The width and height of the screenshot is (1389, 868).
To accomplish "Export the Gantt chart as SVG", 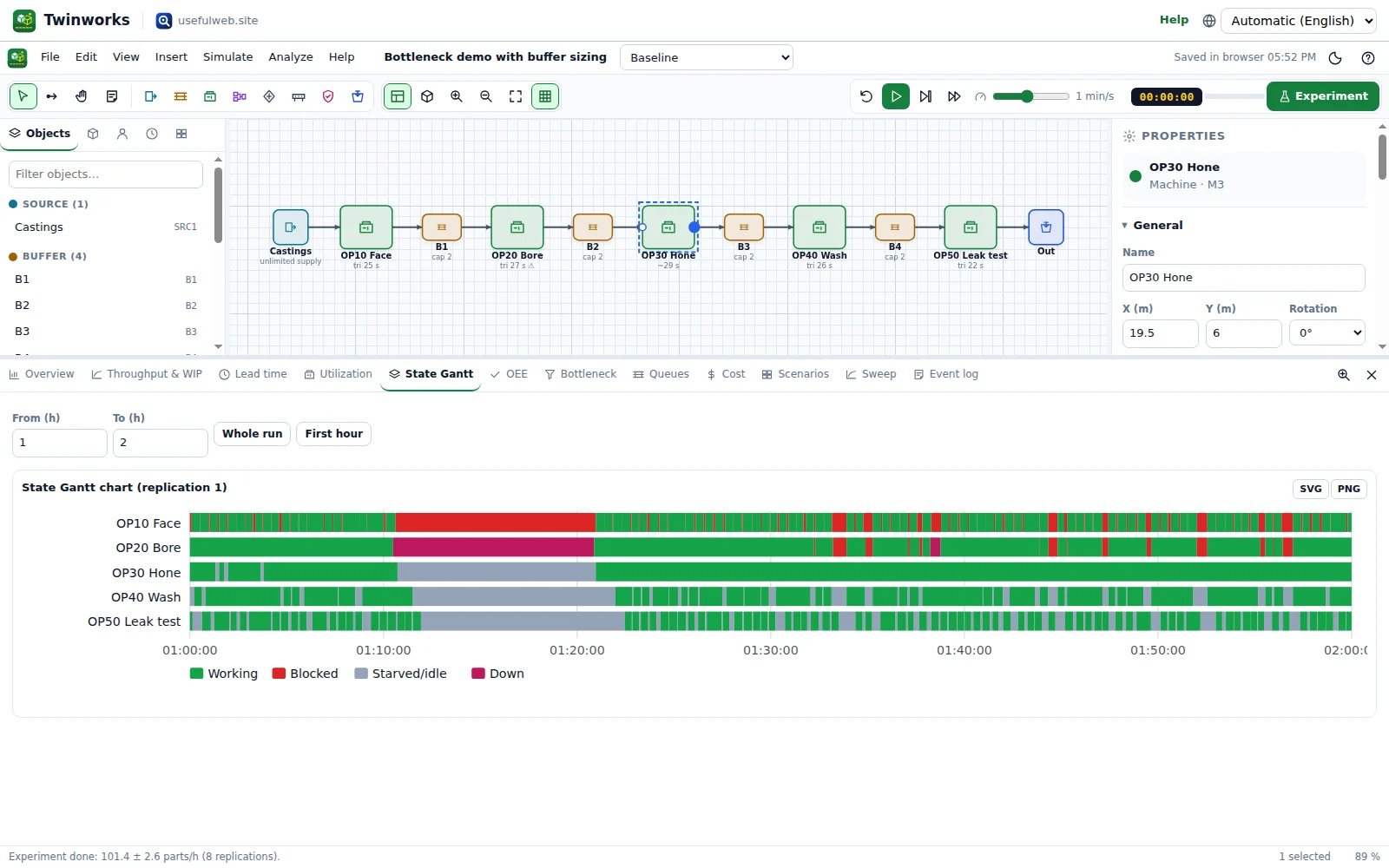I will click(x=1311, y=489).
